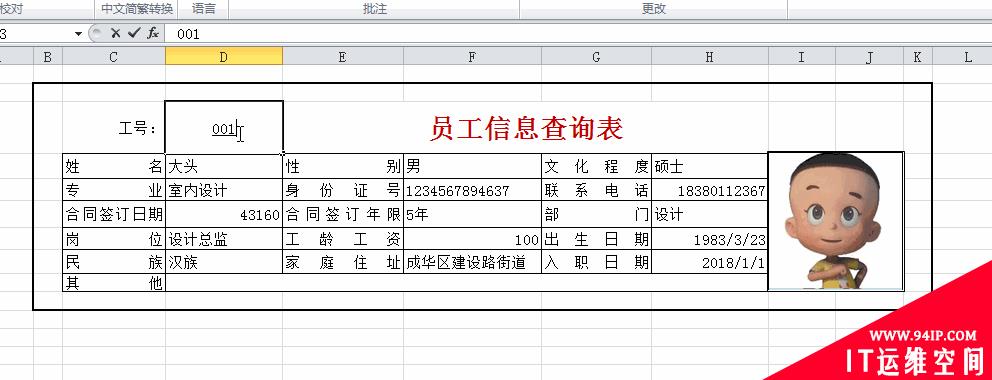Select the phone number 18380112367 cell

pos(710,190)
